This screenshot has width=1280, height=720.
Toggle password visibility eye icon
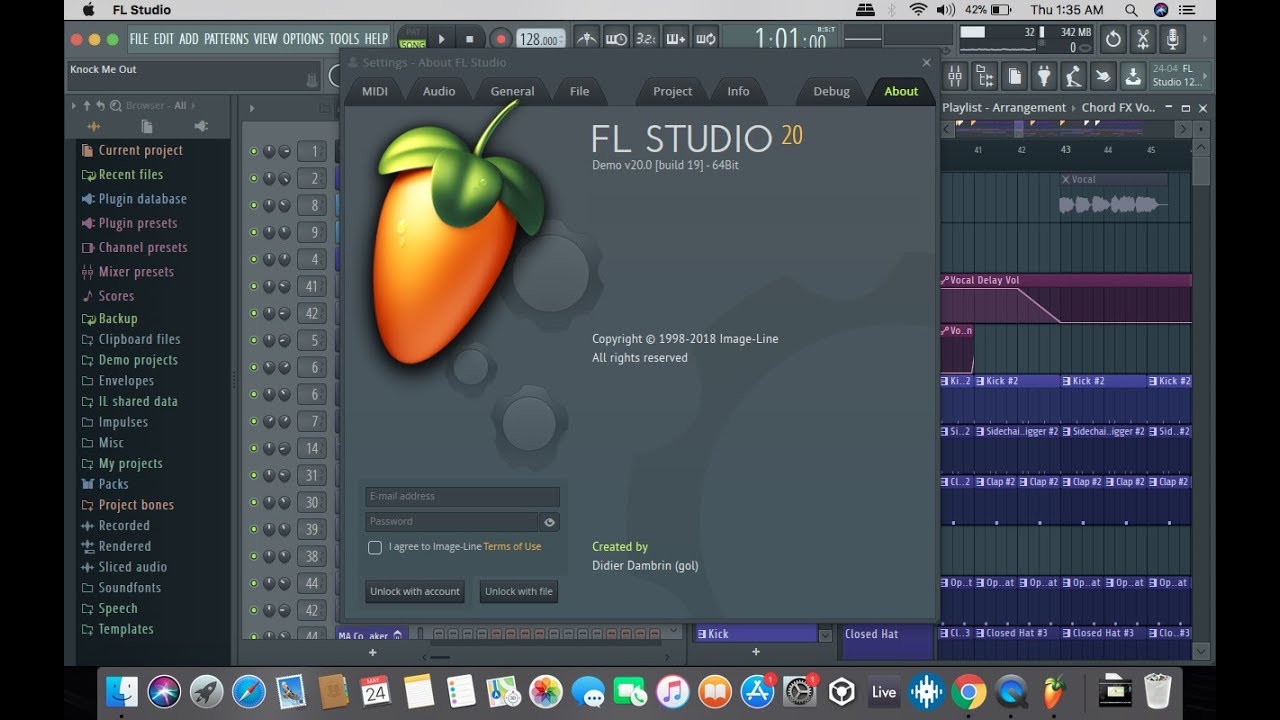tap(549, 522)
